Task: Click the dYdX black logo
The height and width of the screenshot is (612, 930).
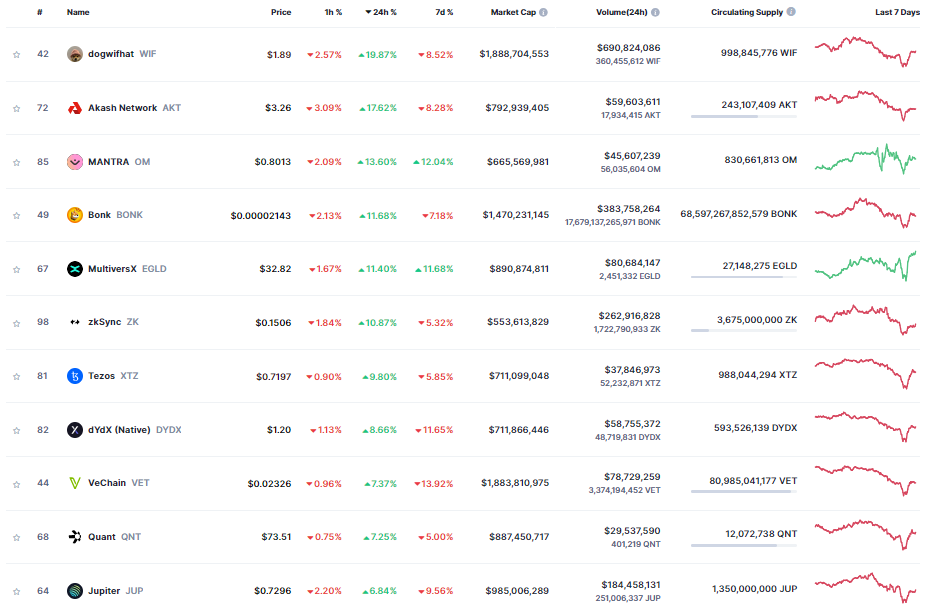Action: (75, 430)
